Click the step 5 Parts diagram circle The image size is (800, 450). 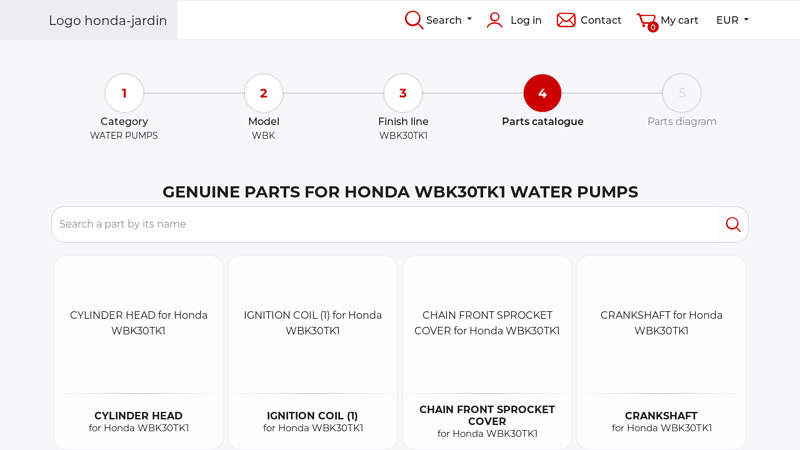pos(682,93)
